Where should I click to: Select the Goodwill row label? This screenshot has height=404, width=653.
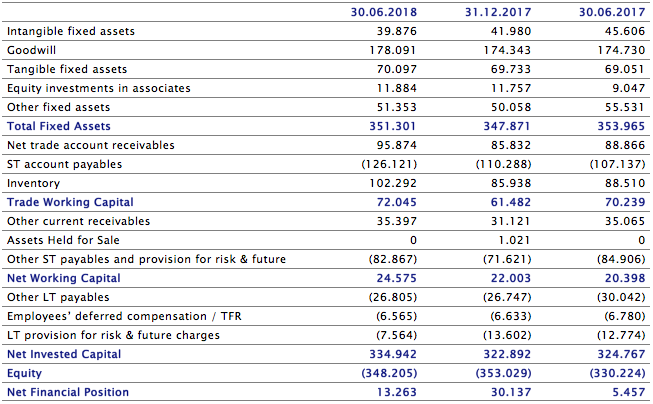coord(32,50)
